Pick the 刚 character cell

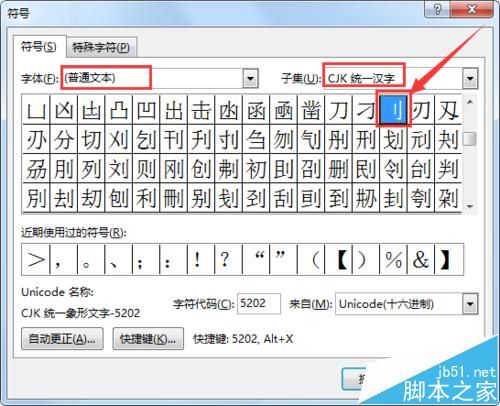[x=174, y=168]
